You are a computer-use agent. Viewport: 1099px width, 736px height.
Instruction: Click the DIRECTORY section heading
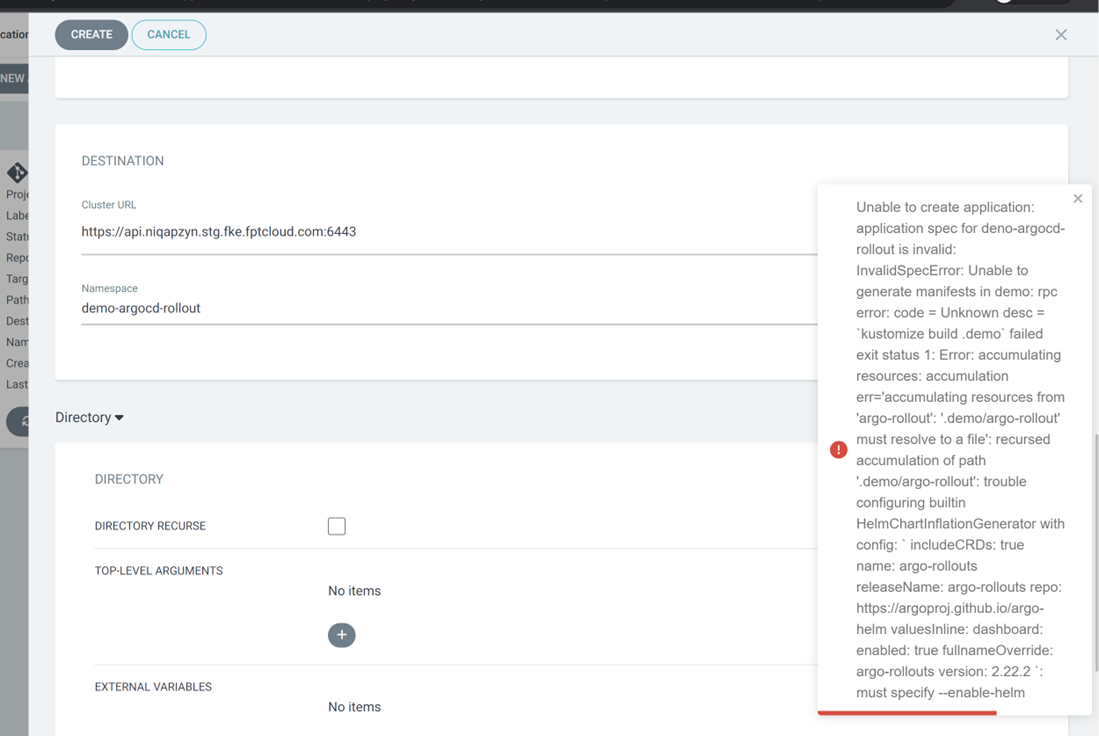point(128,480)
